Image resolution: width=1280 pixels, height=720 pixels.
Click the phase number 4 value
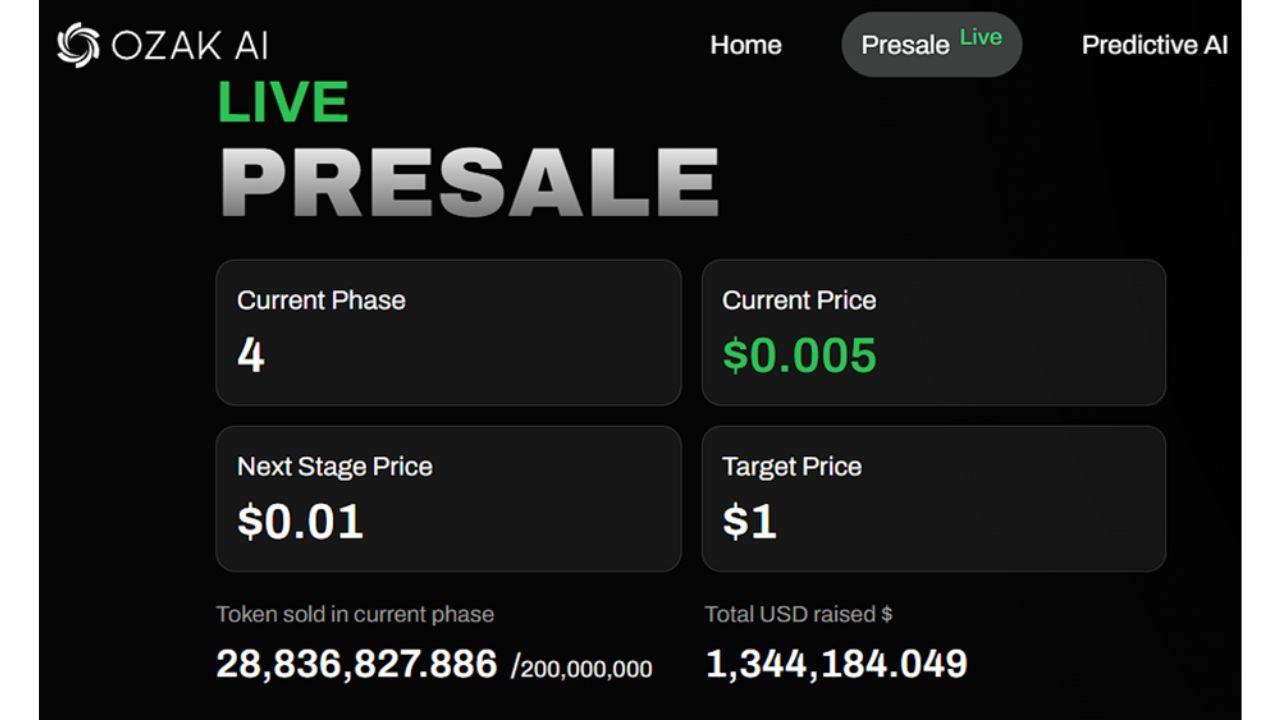(x=251, y=355)
